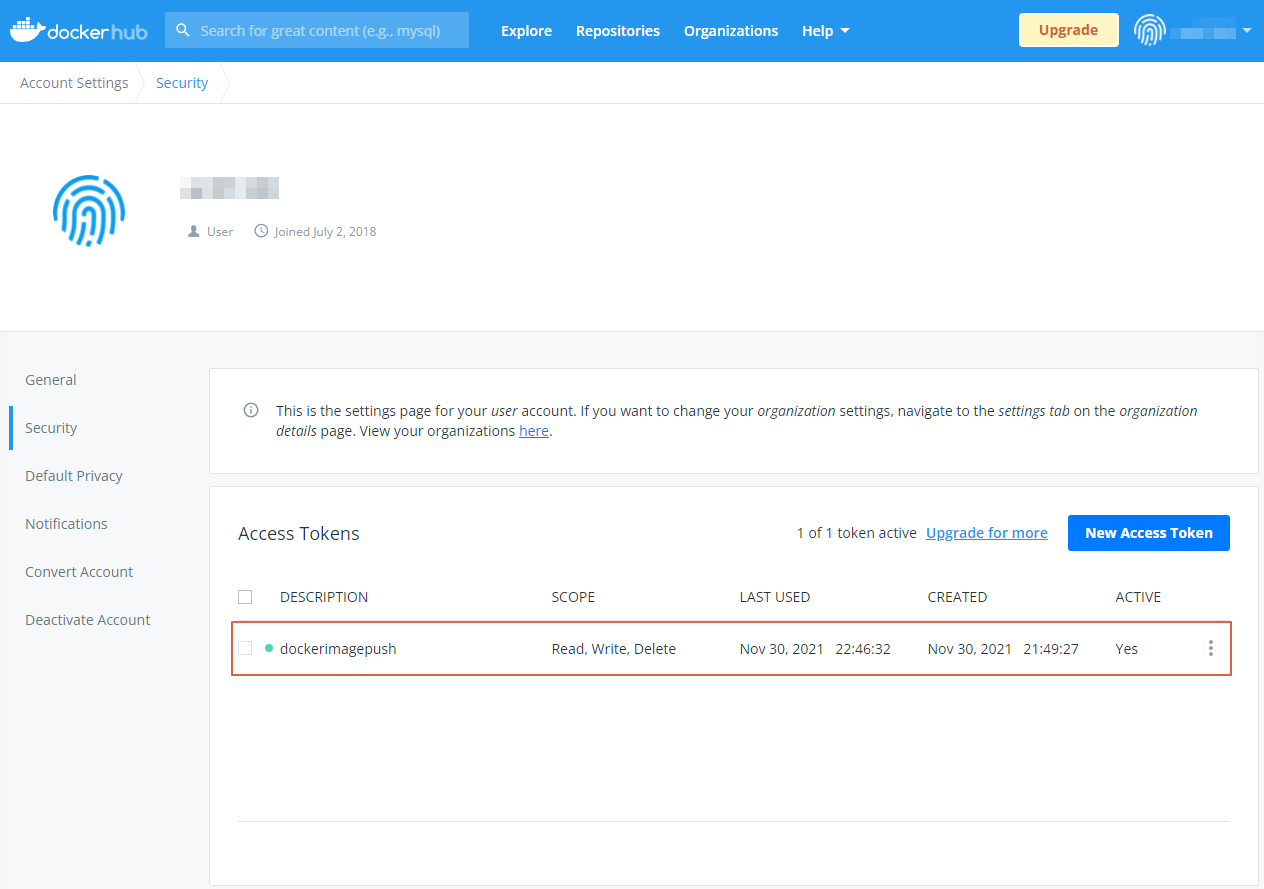Click the last used time 22:46:32
The image size is (1264, 889).
click(863, 649)
